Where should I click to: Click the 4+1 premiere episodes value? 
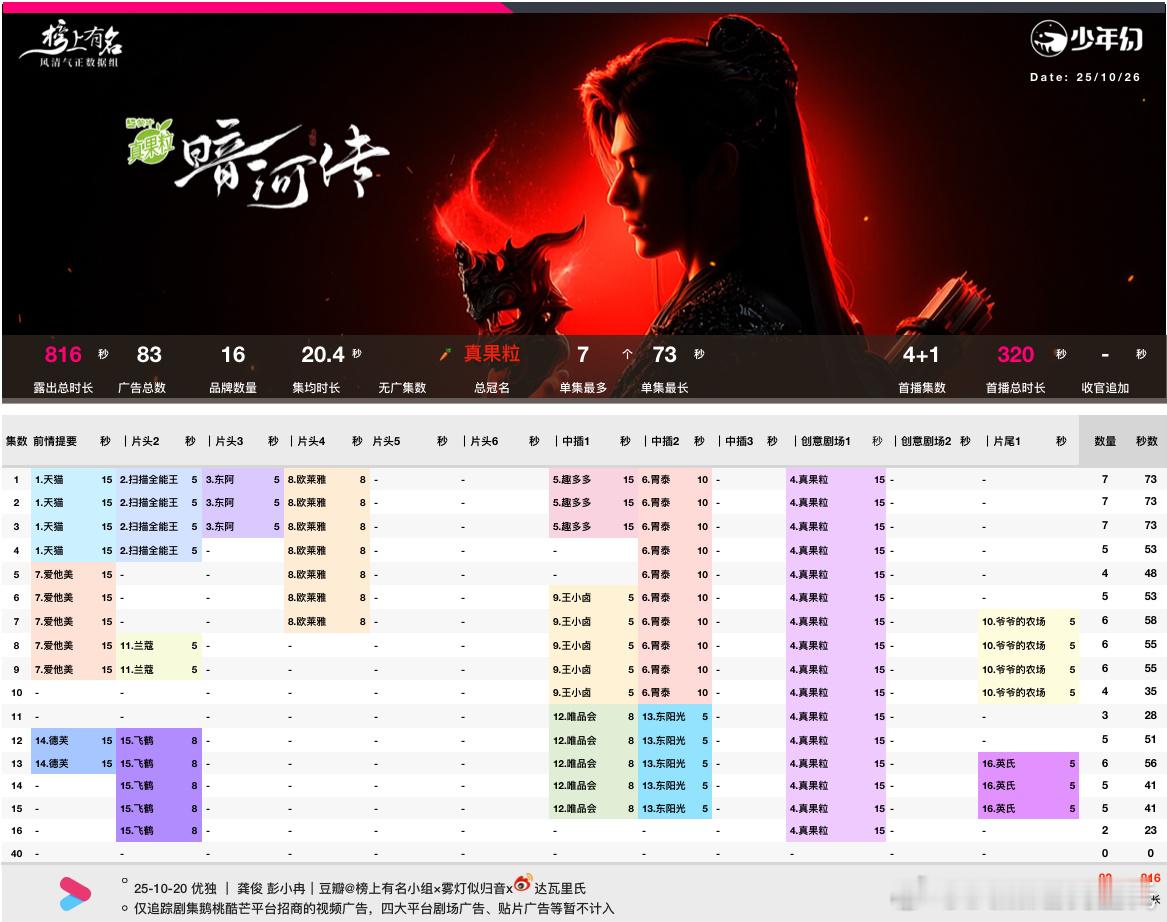point(921,354)
